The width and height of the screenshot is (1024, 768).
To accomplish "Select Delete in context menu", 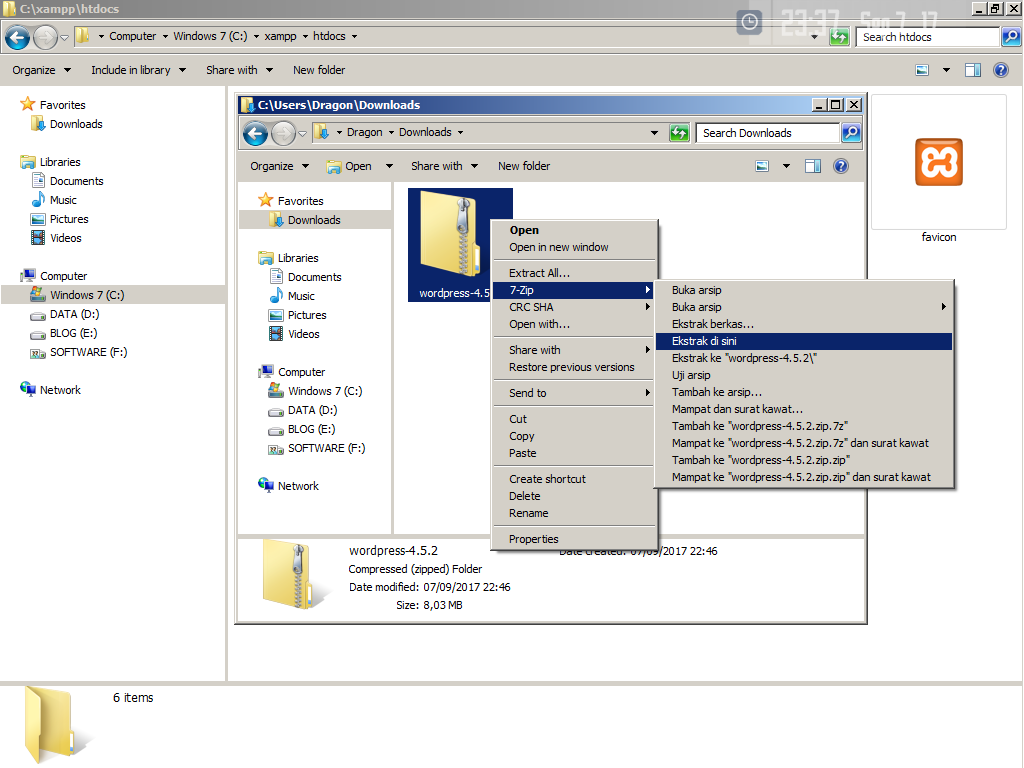I will 574,496.
